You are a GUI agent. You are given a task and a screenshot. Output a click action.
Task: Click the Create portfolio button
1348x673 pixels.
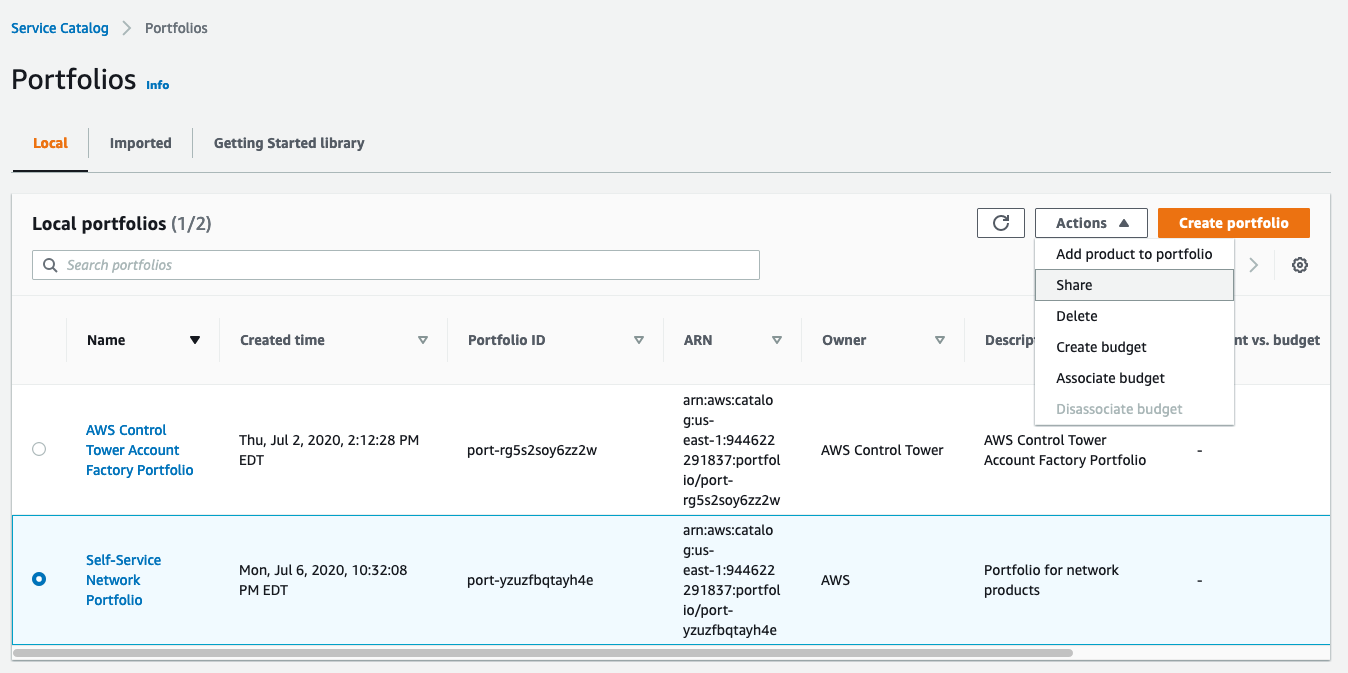(x=1233, y=222)
